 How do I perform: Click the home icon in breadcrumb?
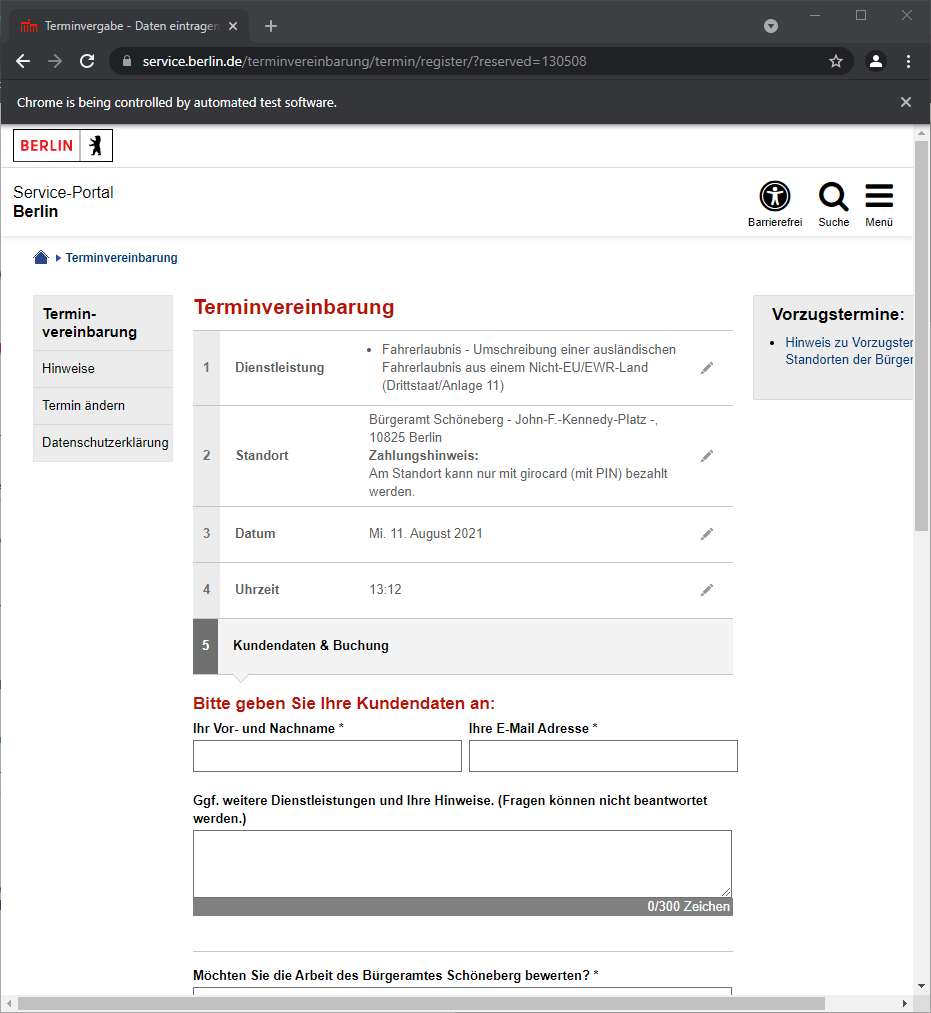coord(41,257)
